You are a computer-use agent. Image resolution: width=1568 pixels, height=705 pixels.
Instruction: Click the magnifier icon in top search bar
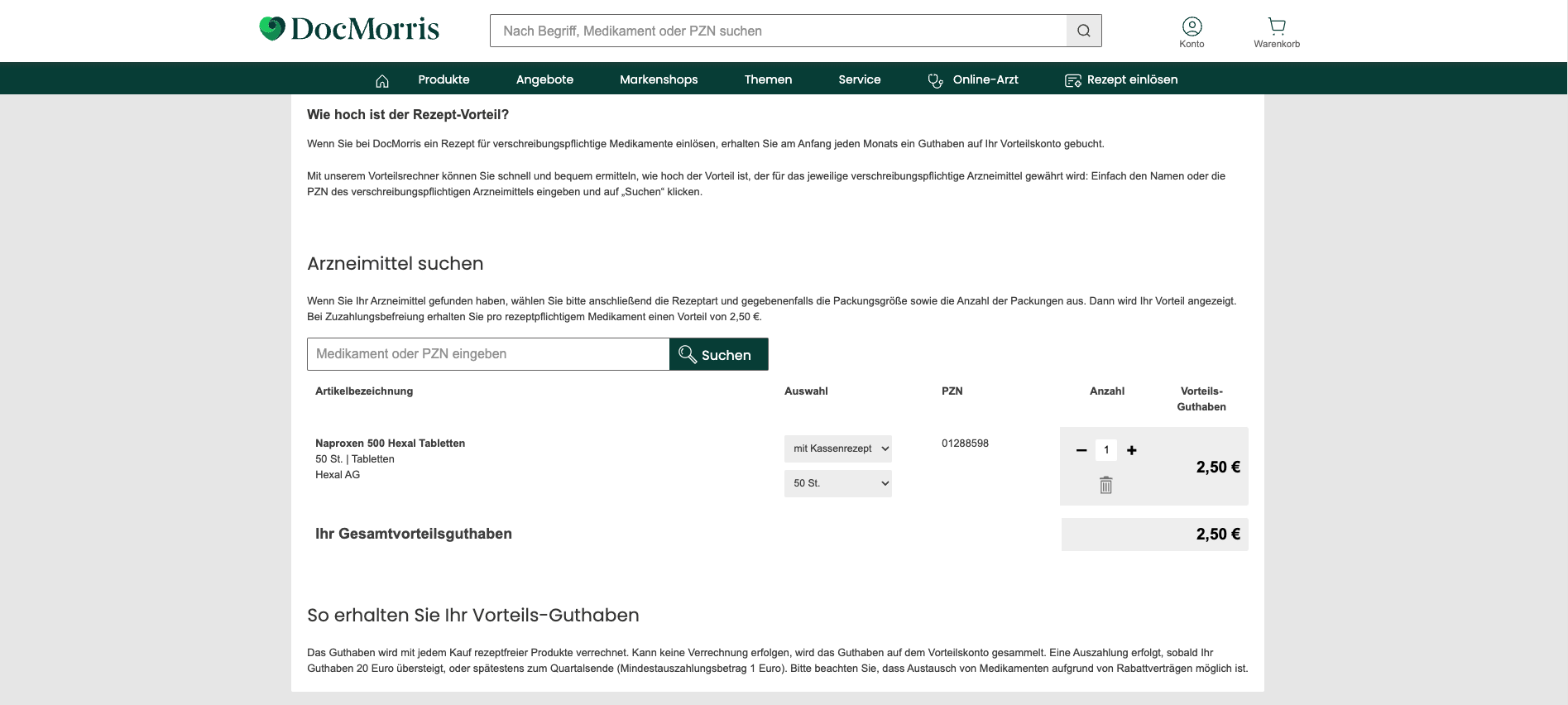pos(1083,31)
